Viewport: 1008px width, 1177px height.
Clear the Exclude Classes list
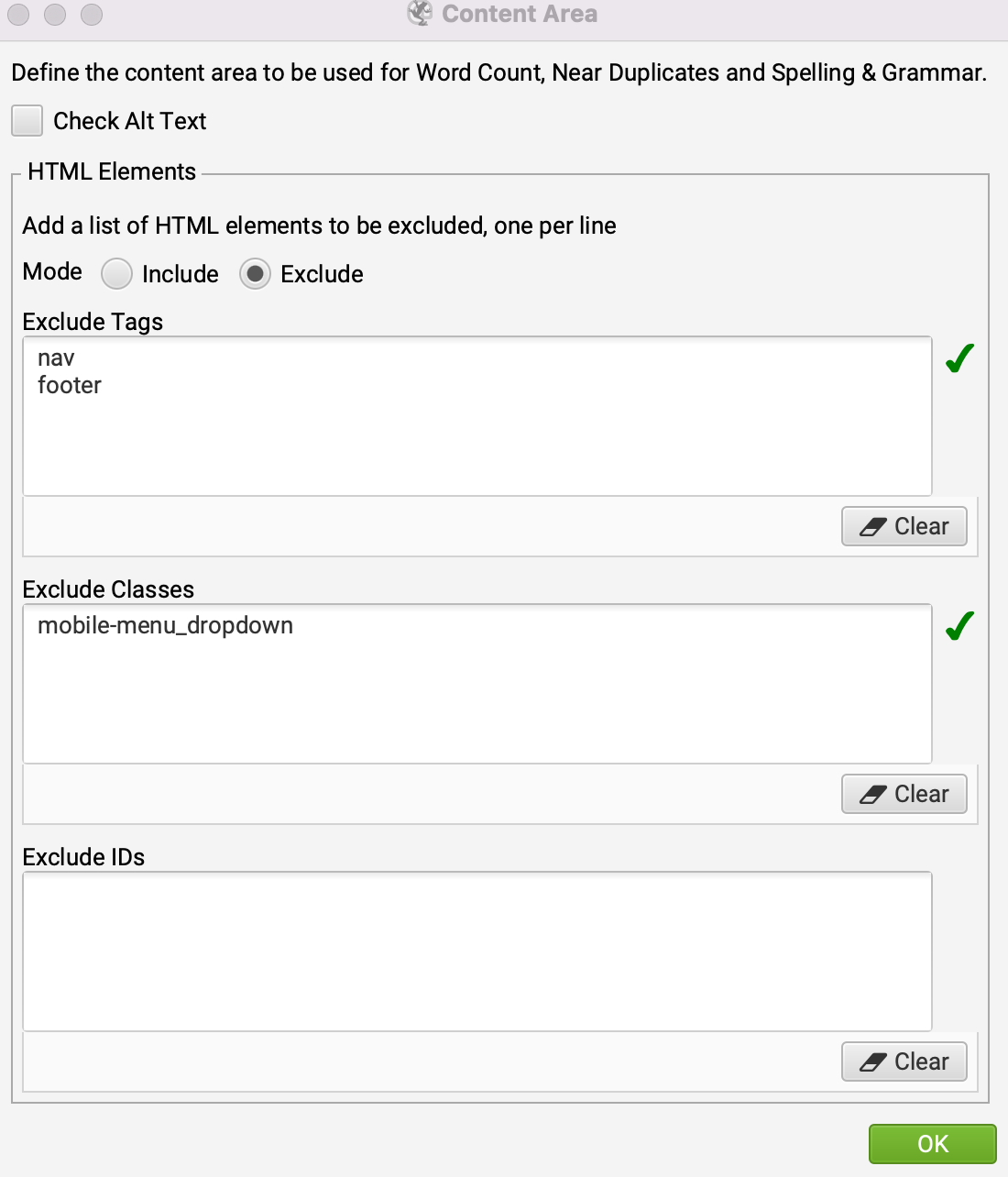point(904,794)
